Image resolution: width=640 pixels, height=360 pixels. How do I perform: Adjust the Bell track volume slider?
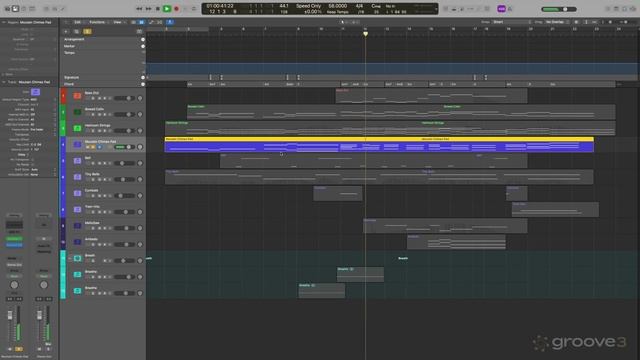(x=125, y=163)
